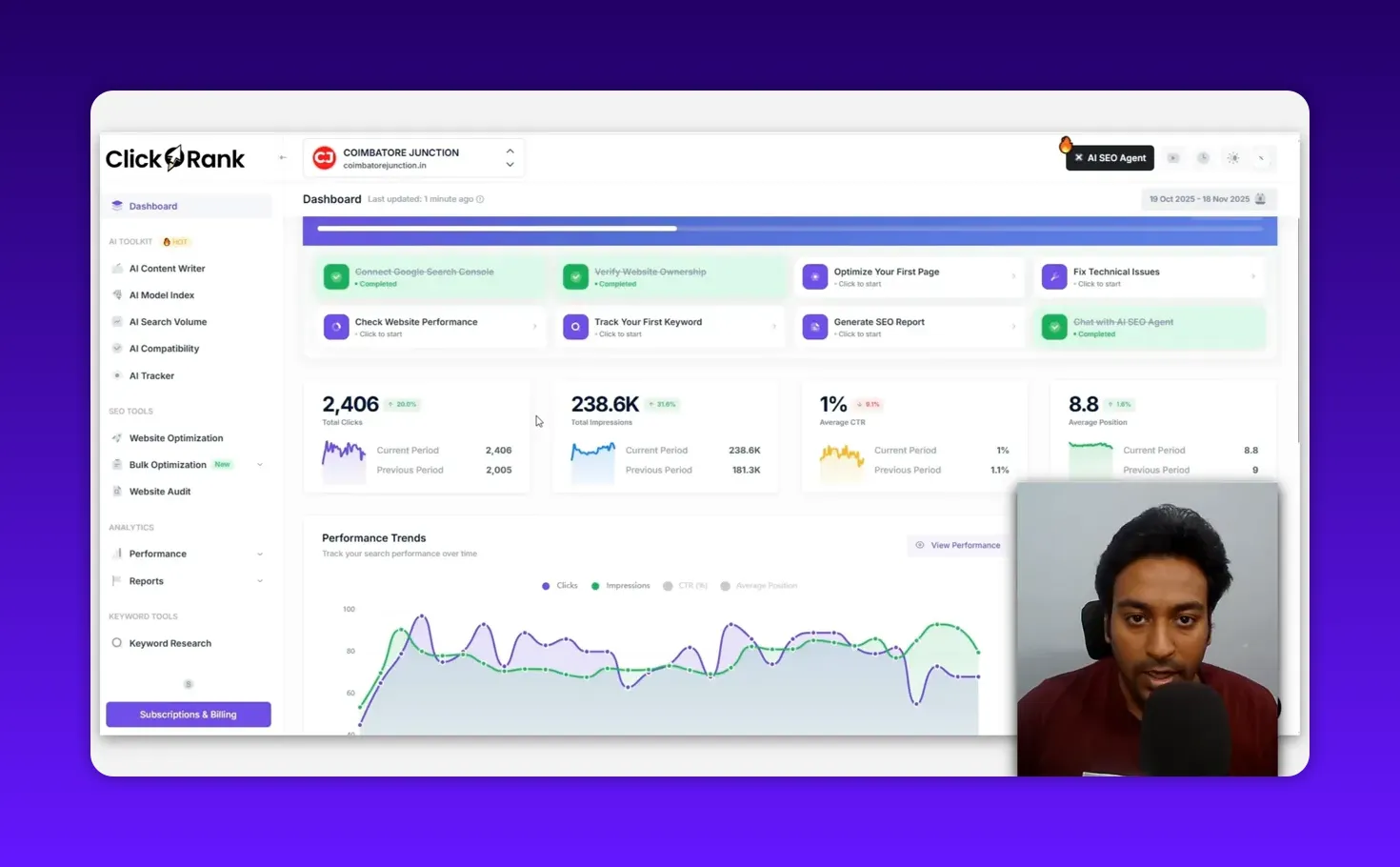Switch to the Dashboard section
The image size is (1400, 867).
point(153,206)
